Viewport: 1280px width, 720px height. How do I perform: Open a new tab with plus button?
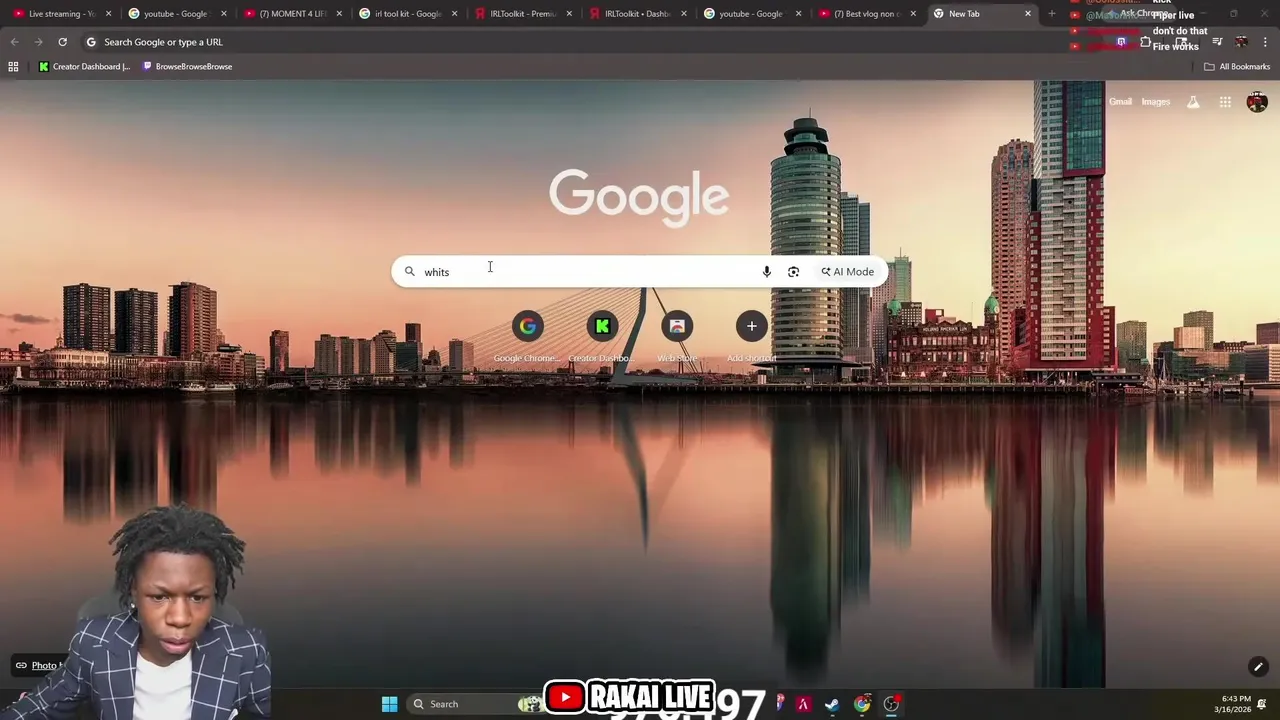1051,14
